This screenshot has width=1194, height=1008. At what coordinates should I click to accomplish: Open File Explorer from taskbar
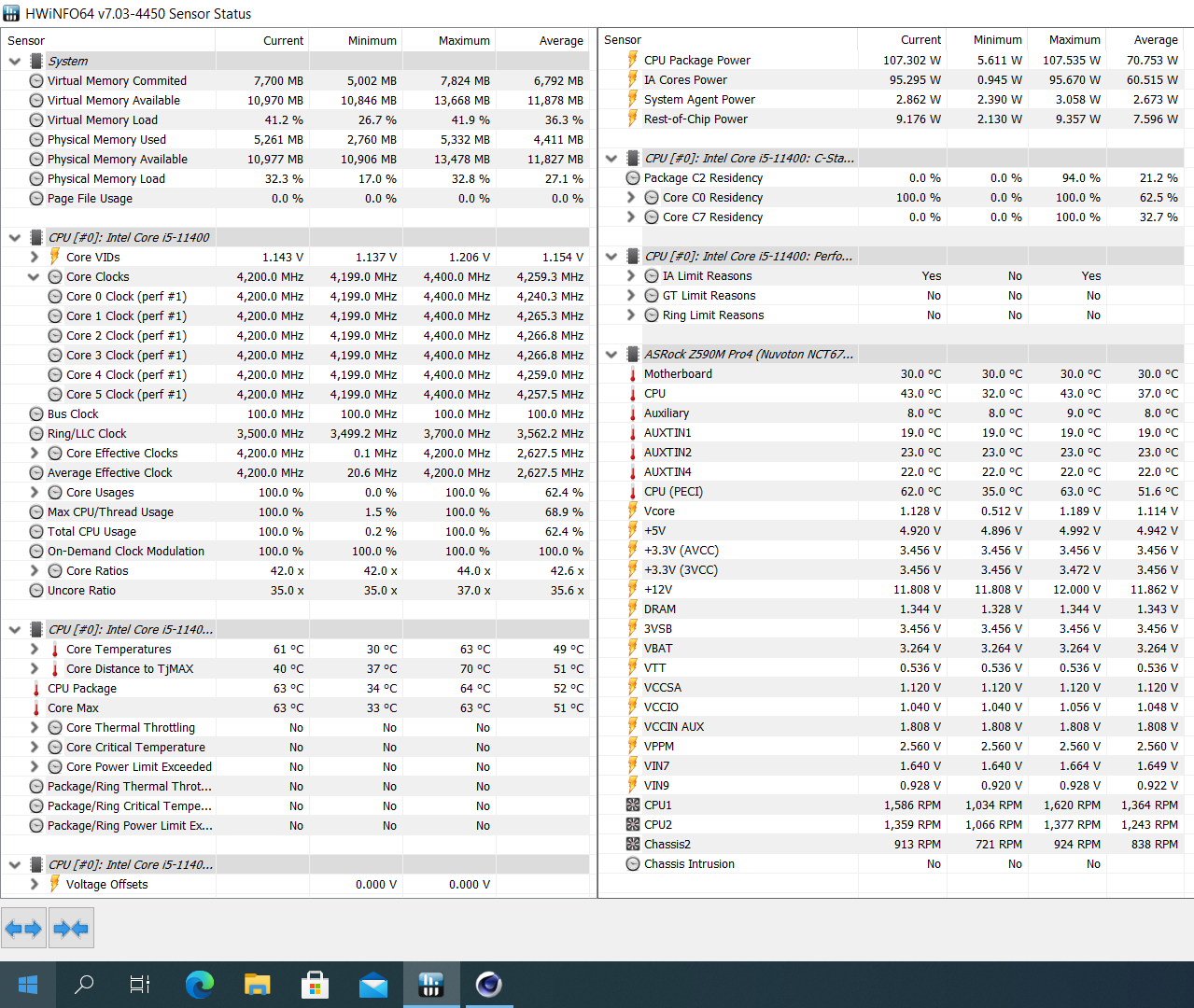coord(258,984)
